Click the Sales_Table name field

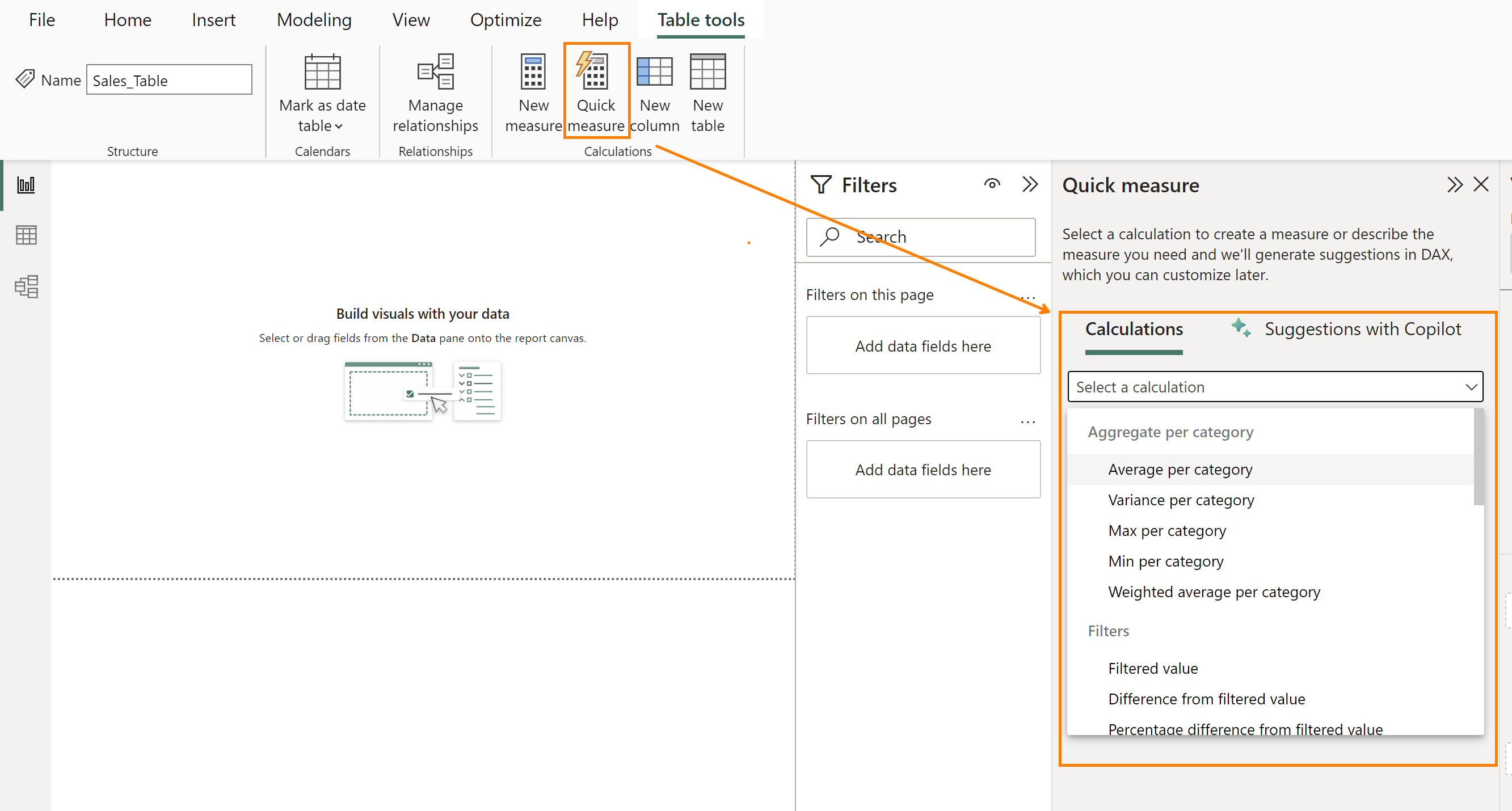(169, 79)
